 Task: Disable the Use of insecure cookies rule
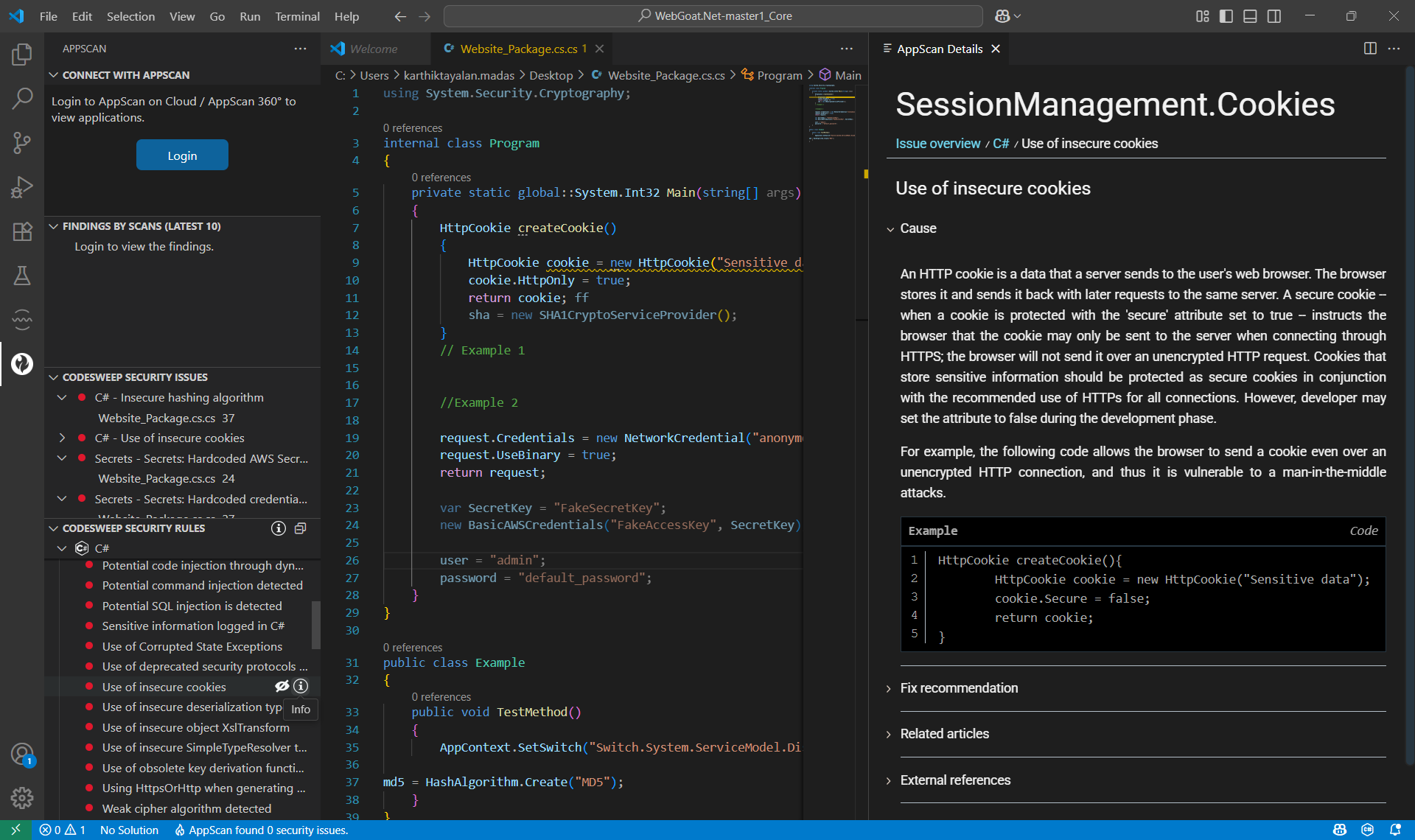click(x=282, y=686)
